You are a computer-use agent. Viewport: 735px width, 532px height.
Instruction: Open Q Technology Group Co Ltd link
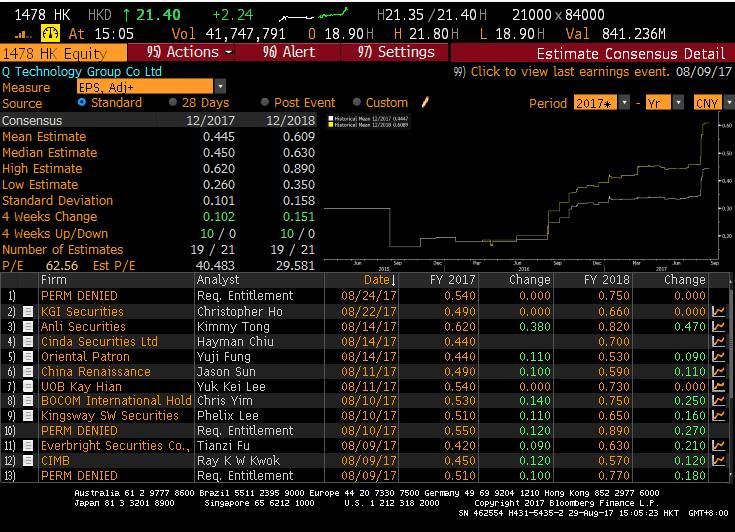click(82, 72)
